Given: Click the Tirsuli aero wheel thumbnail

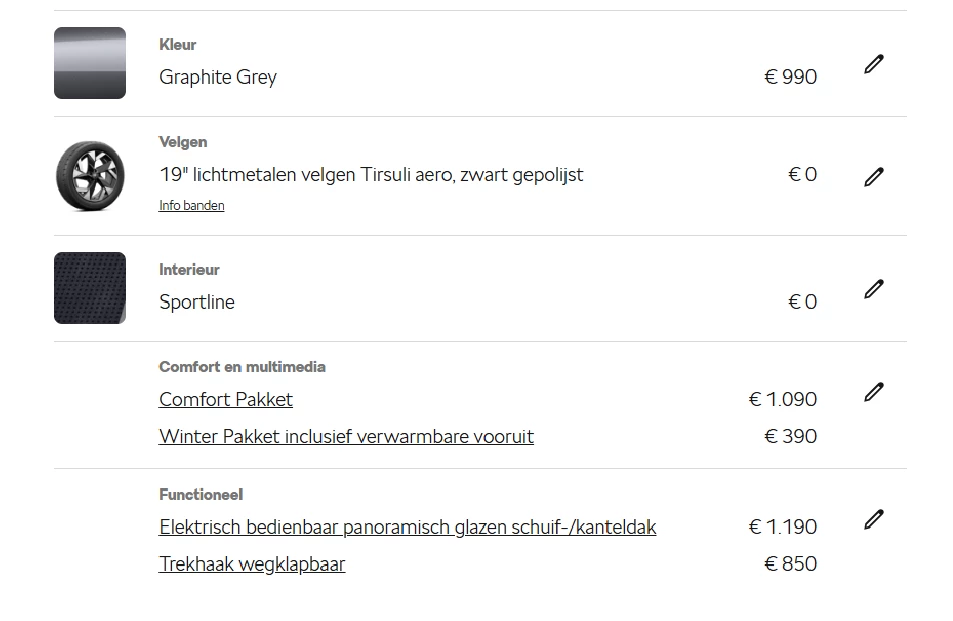Looking at the screenshot, I should pos(90,176).
